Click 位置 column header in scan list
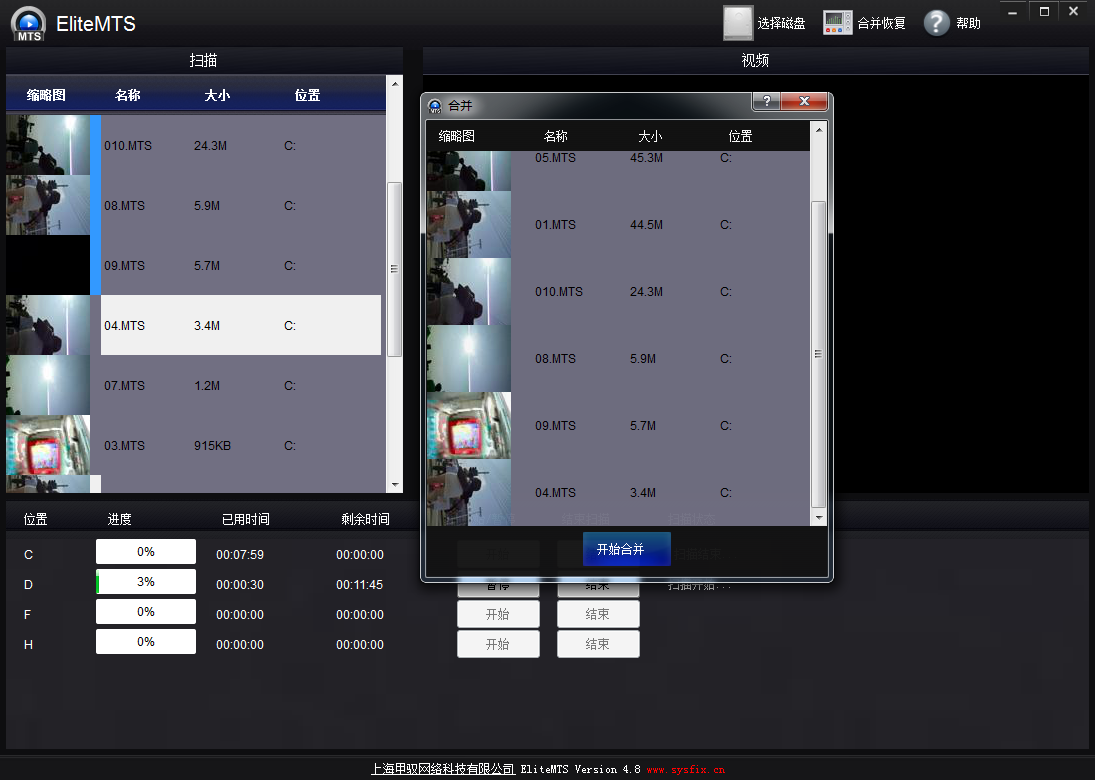 (307, 95)
